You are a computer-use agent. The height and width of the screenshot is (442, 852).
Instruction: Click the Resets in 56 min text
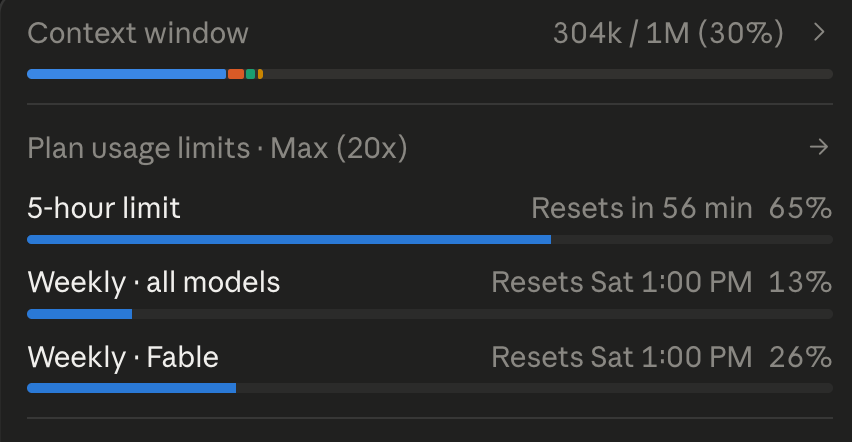click(x=642, y=208)
